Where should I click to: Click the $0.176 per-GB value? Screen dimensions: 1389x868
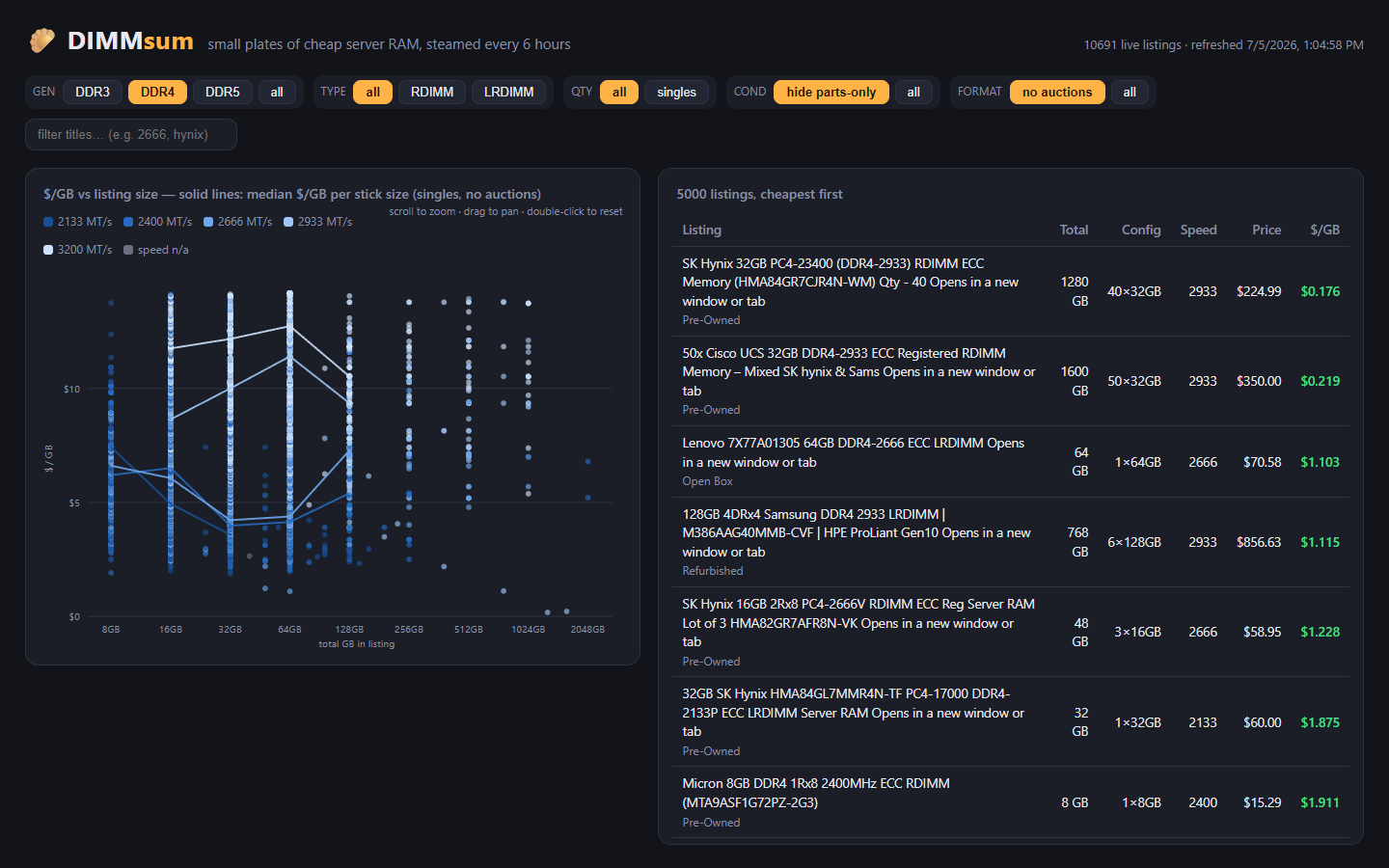(x=1320, y=291)
